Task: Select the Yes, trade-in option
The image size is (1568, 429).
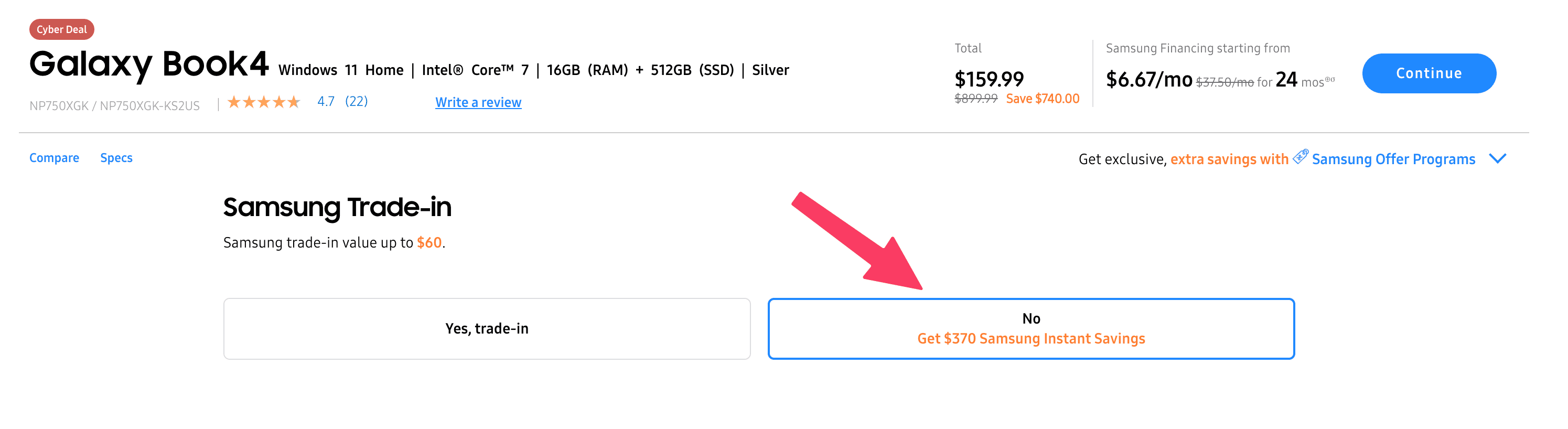Action: tap(486, 329)
